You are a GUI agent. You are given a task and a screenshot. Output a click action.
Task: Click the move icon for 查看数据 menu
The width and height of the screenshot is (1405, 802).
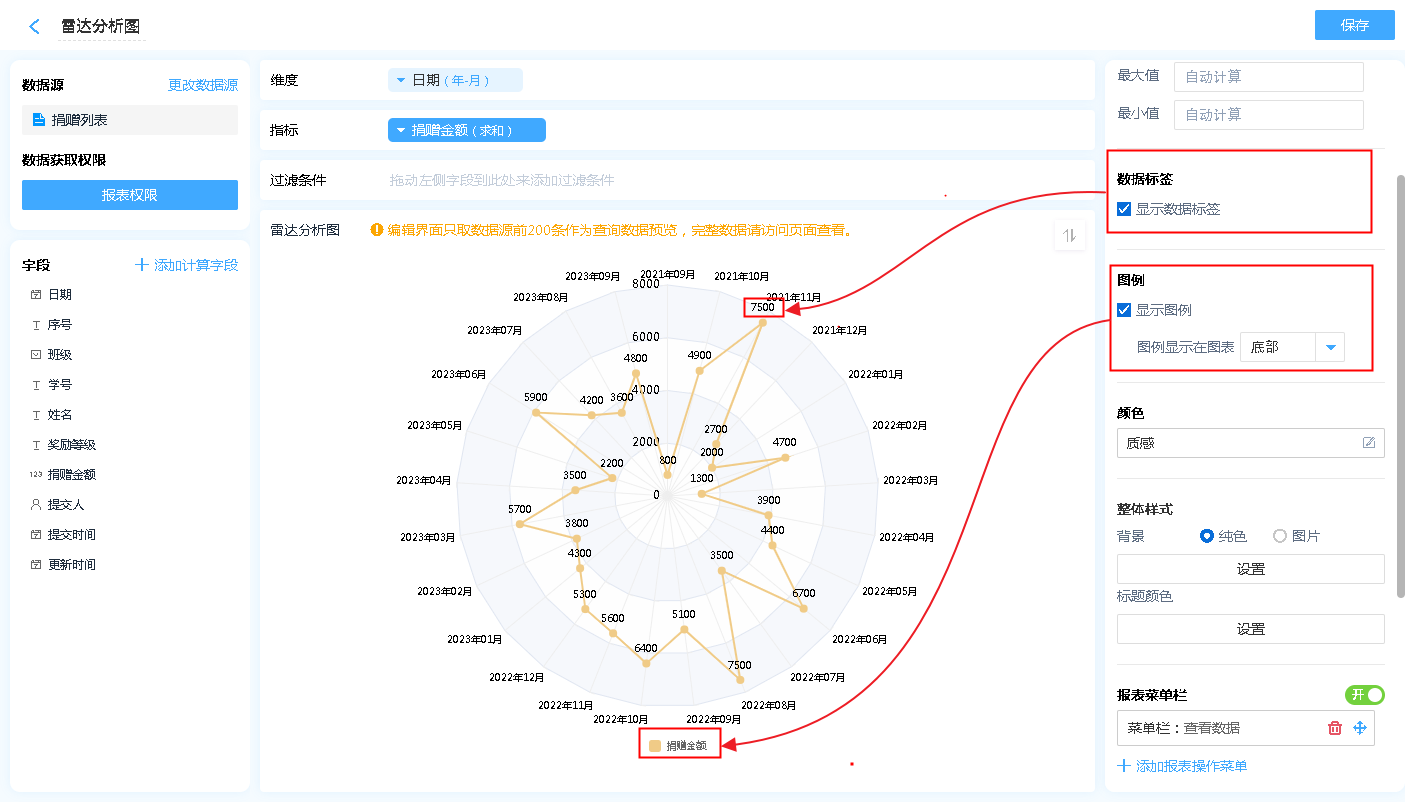pyautogui.click(x=1360, y=728)
